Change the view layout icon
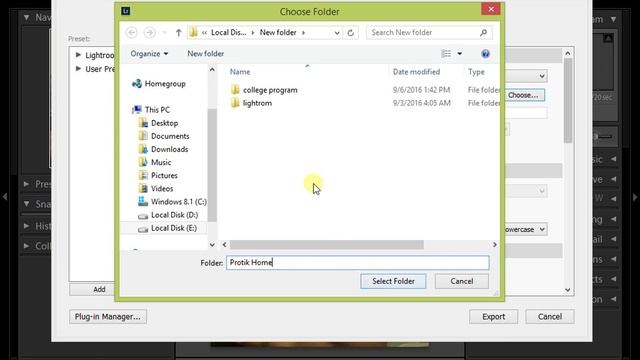Screen dimensions: 640x360 point(446,53)
